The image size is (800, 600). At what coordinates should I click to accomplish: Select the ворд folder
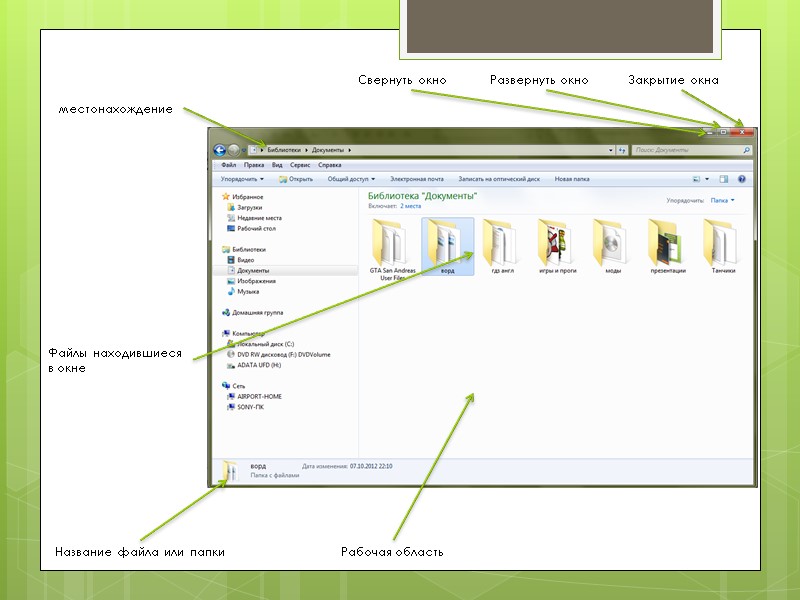pos(447,247)
